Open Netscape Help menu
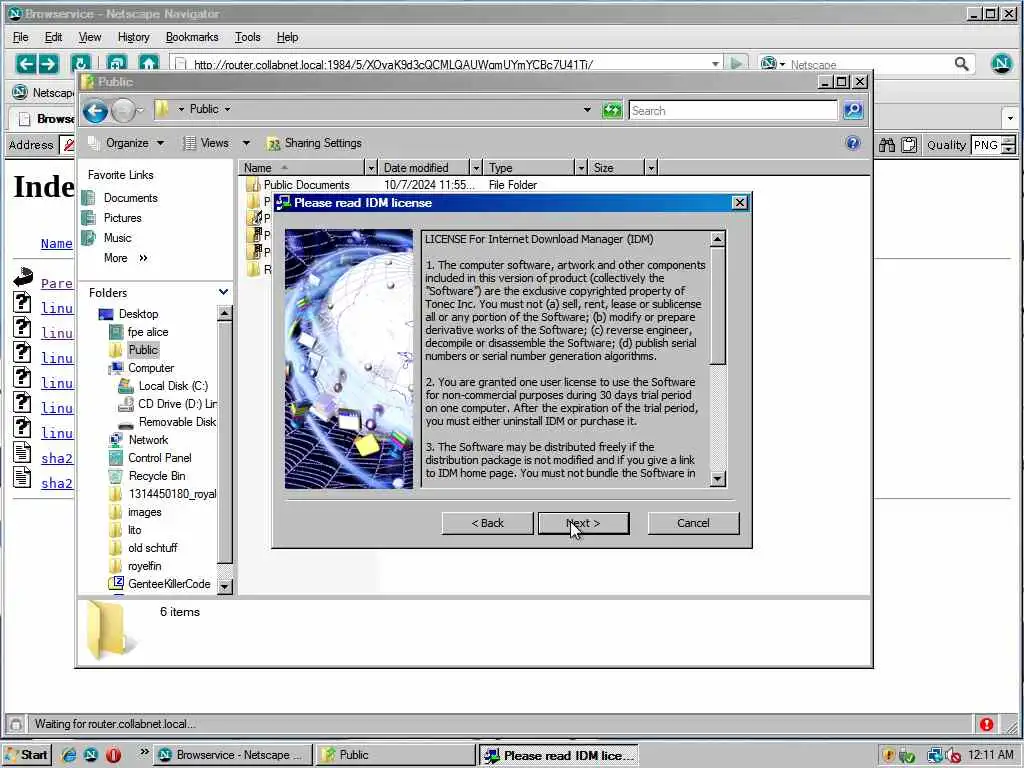 coord(287,37)
